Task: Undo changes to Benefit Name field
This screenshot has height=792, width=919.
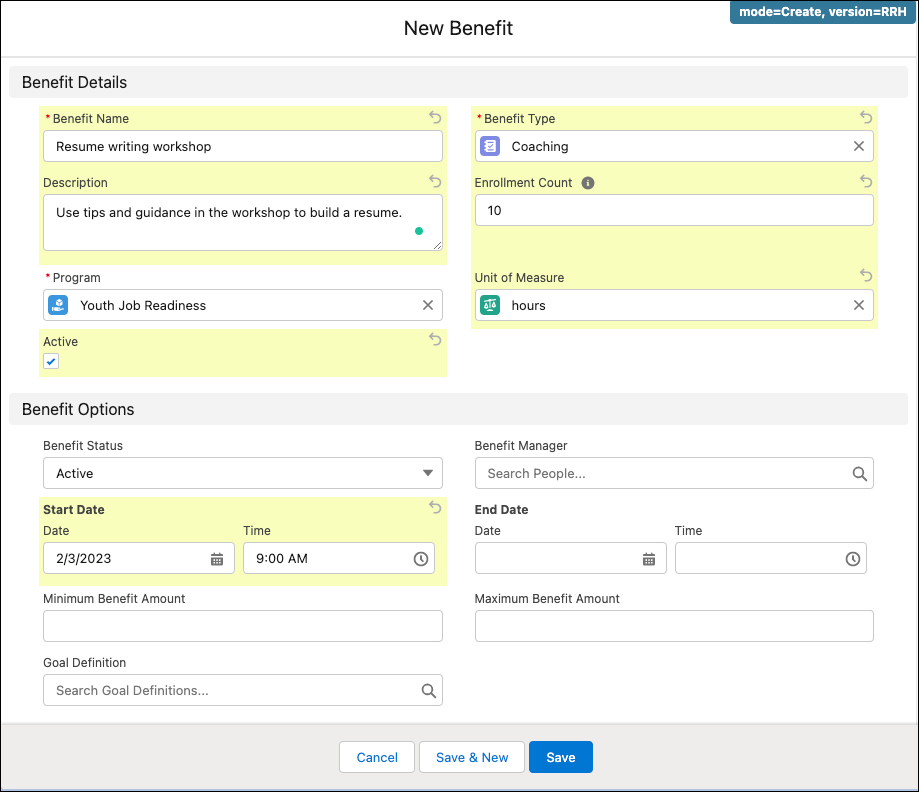Action: click(435, 117)
